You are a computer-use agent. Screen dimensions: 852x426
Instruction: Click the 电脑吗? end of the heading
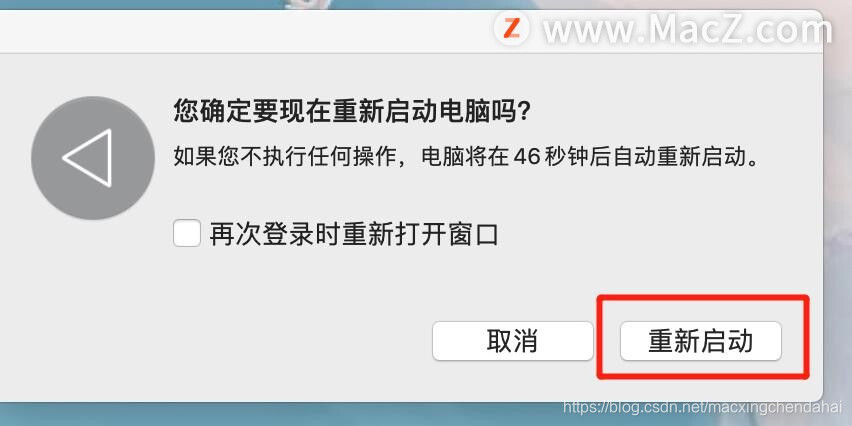[486, 111]
